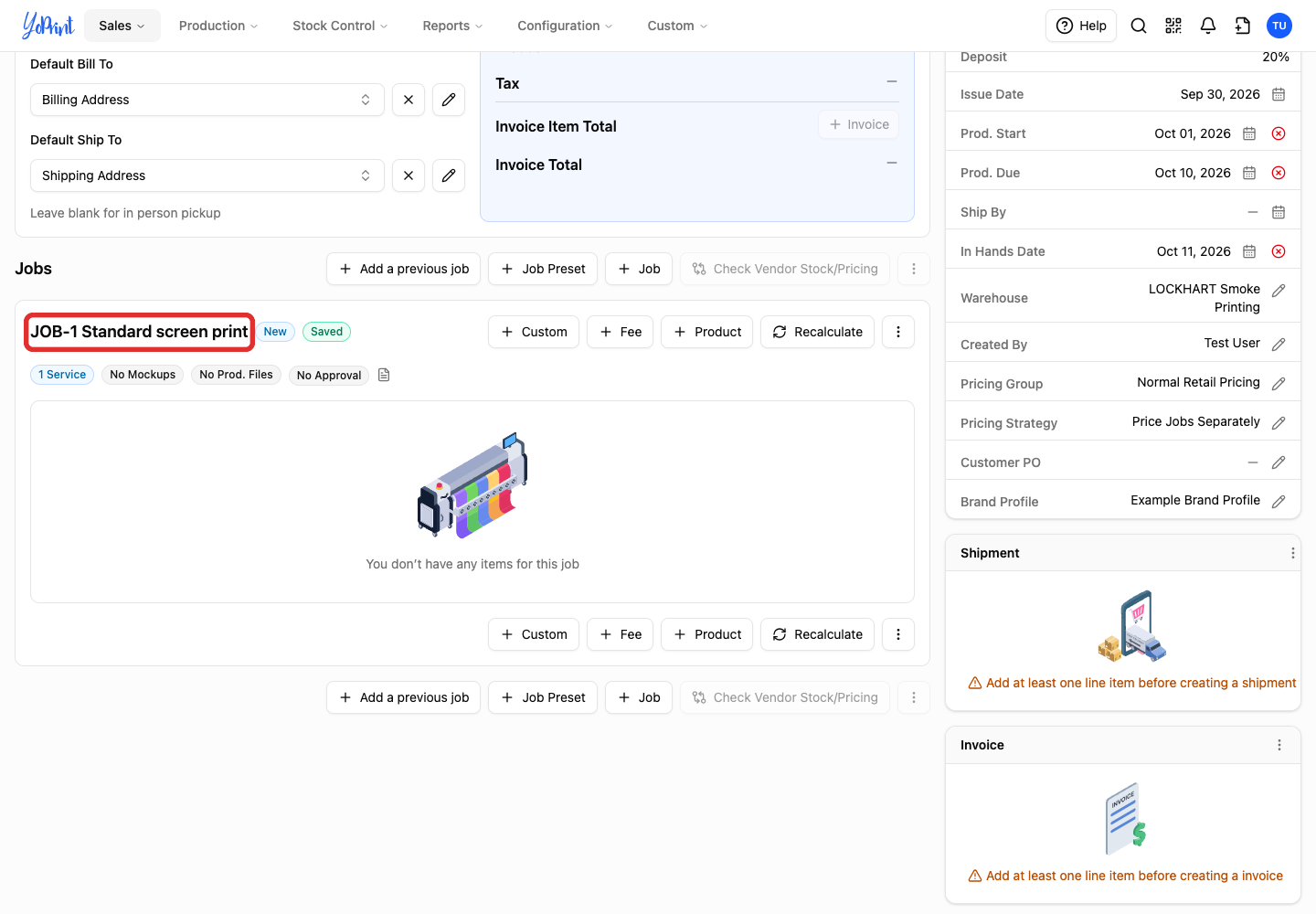Open the Shipping Address dropdown
The width and height of the screenshot is (1316, 914).
click(207, 175)
